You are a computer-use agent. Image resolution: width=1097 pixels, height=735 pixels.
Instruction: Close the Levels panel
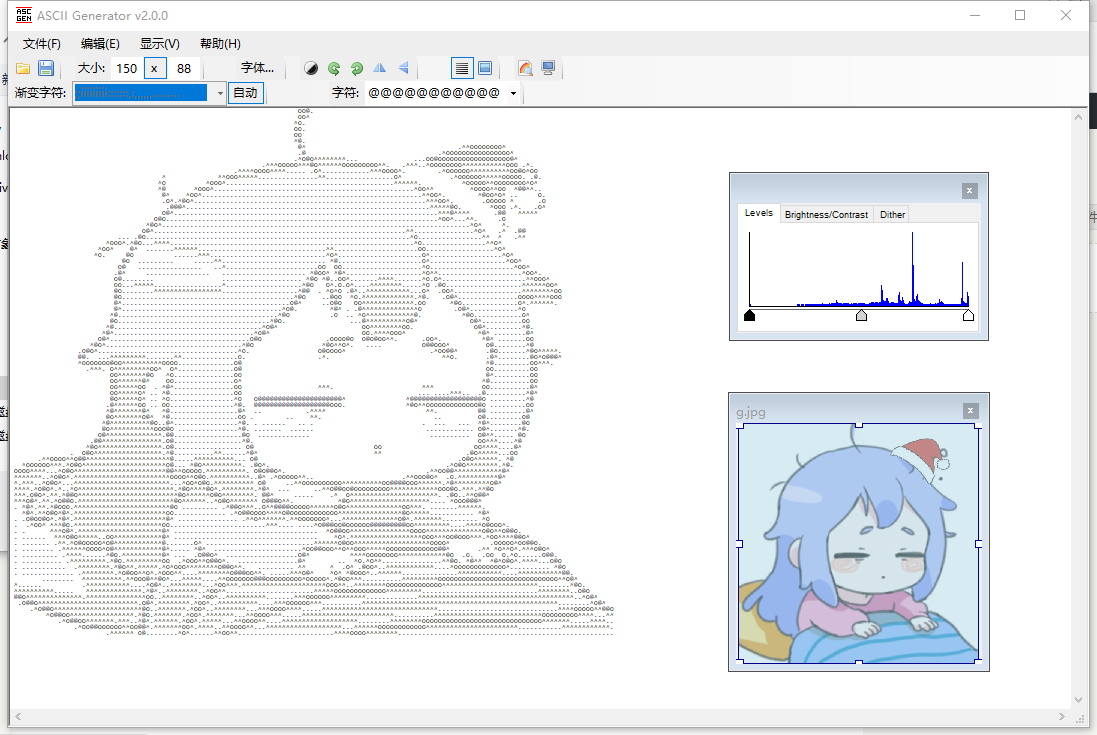pos(969,190)
